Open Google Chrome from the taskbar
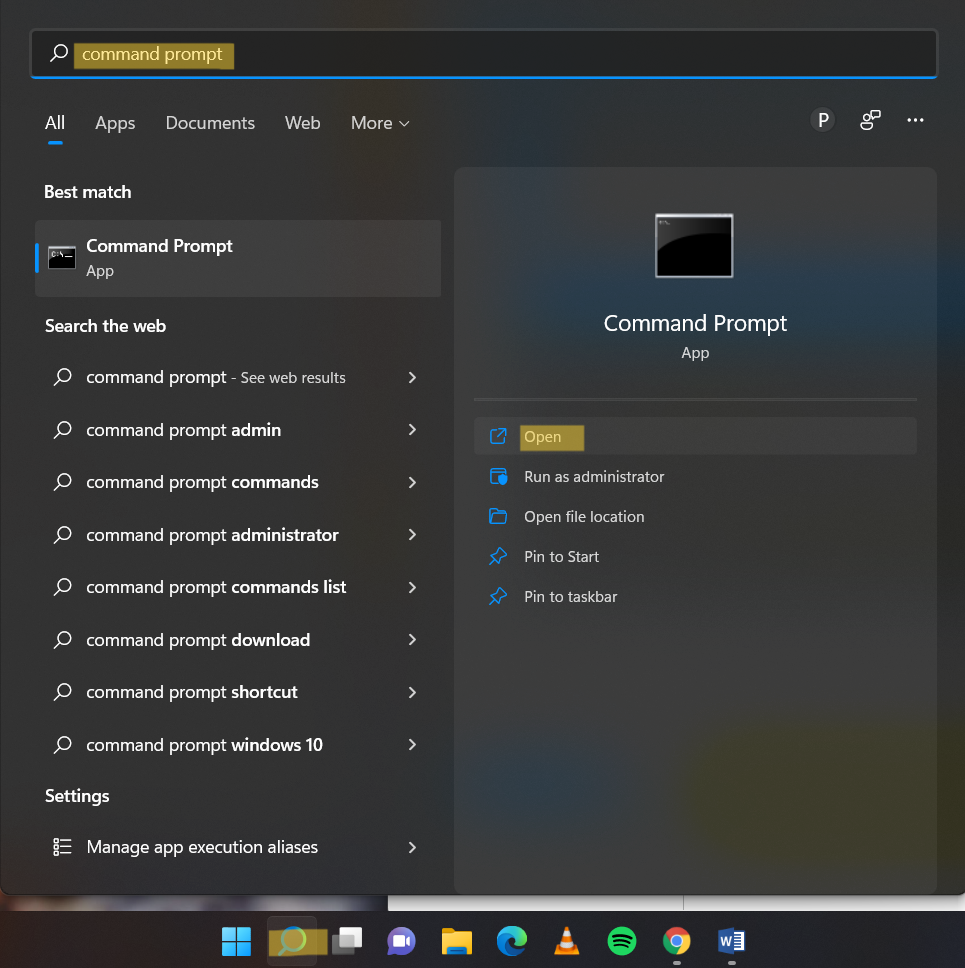 (677, 941)
